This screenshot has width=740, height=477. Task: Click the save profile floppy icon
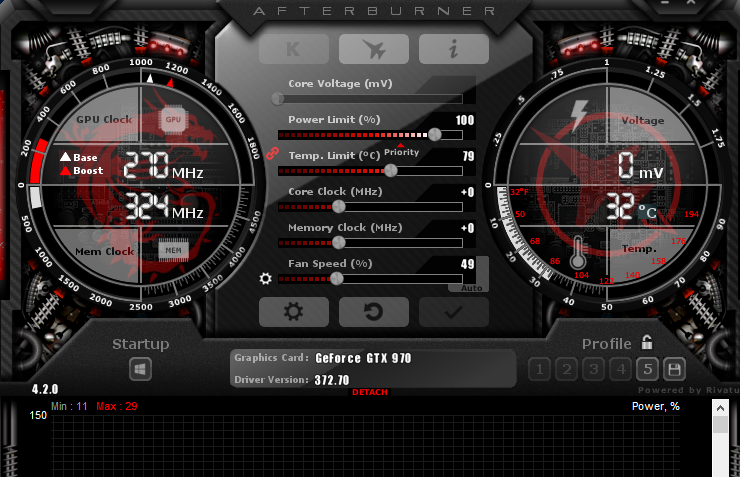(674, 369)
